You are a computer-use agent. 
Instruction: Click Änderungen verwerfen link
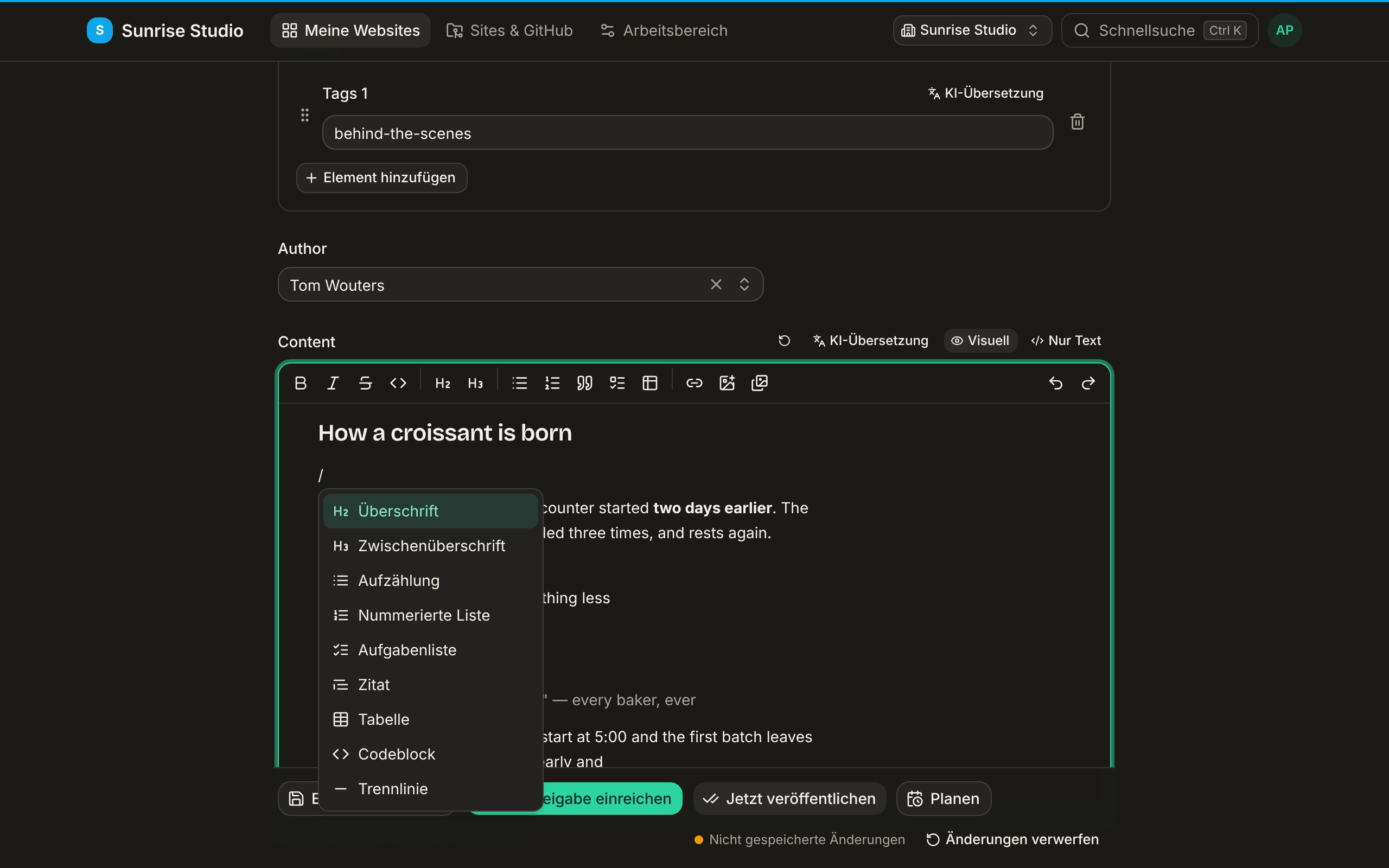coord(1012,839)
